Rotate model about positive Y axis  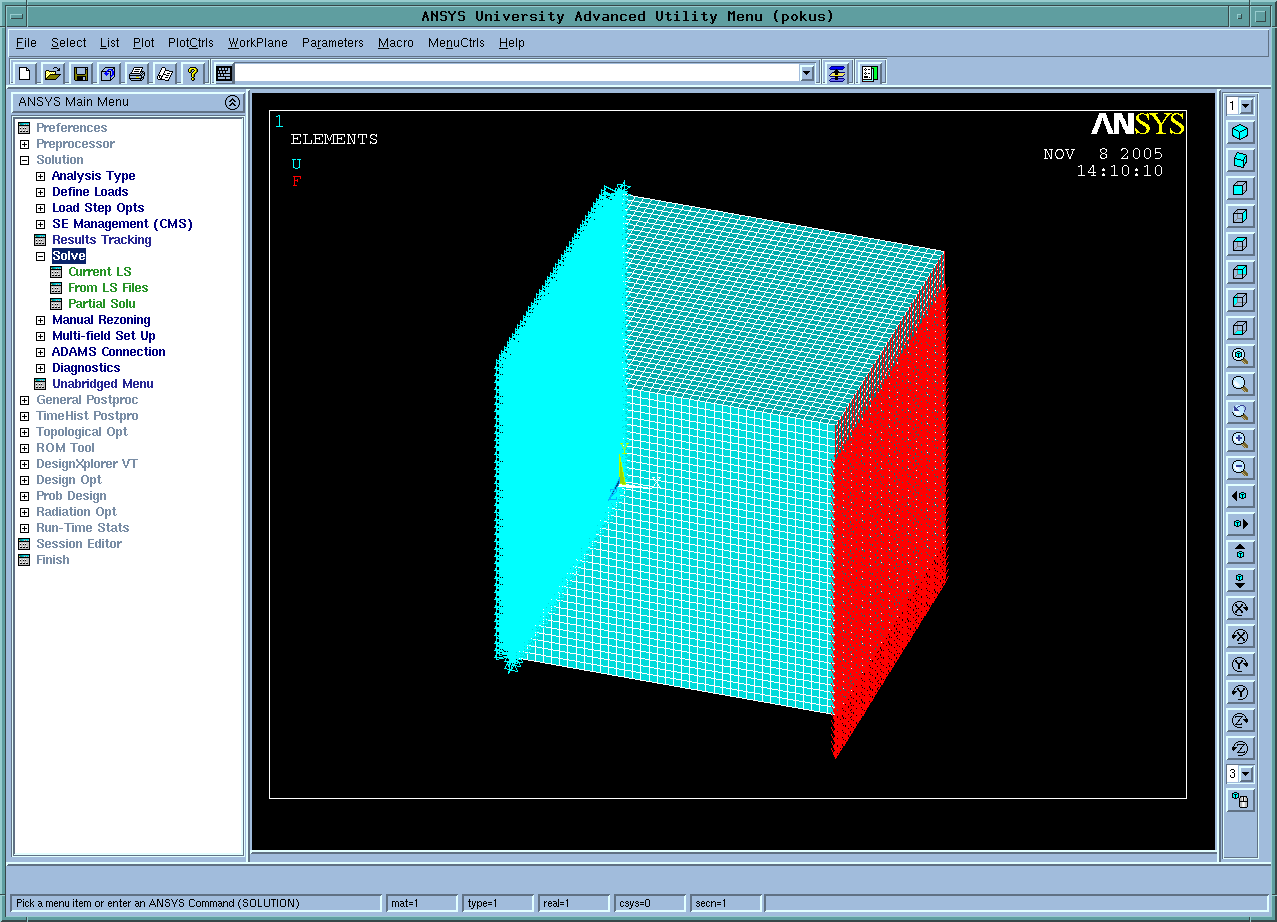(x=1240, y=664)
